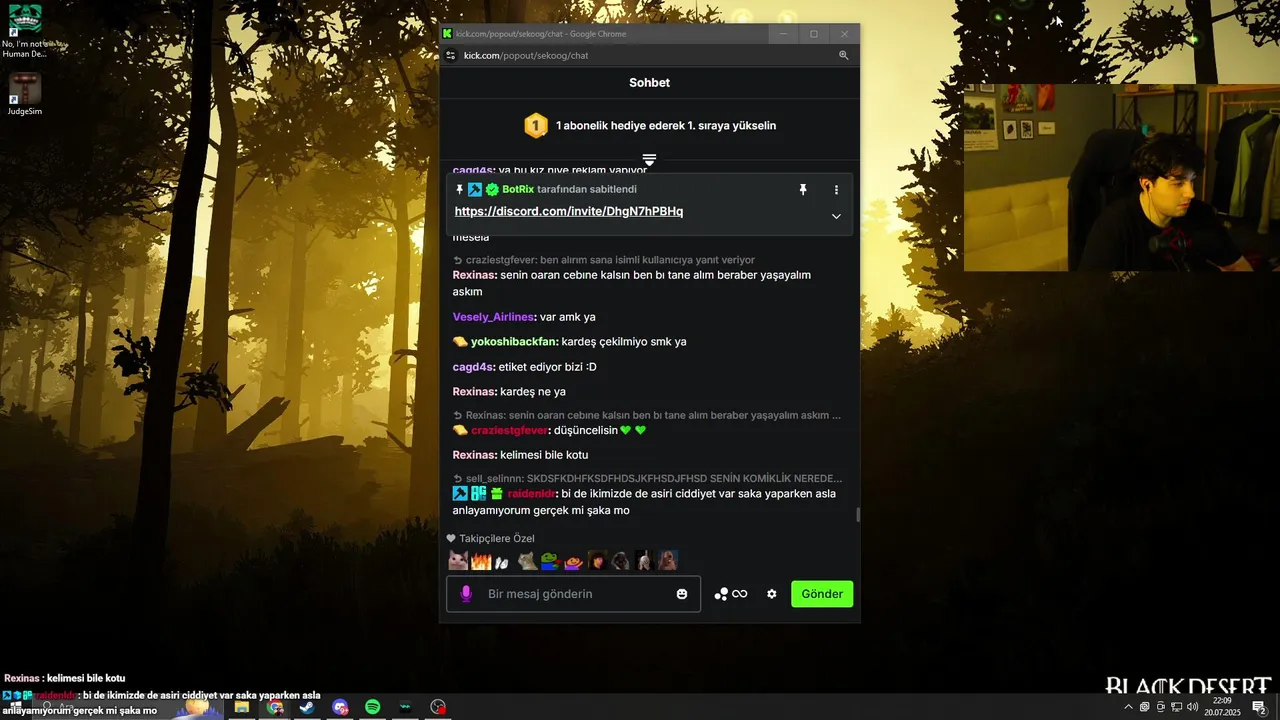This screenshot has width=1280, height=720.
Task: Click the Google Chrome taskbar icon
Action: [x=274, y=707]
